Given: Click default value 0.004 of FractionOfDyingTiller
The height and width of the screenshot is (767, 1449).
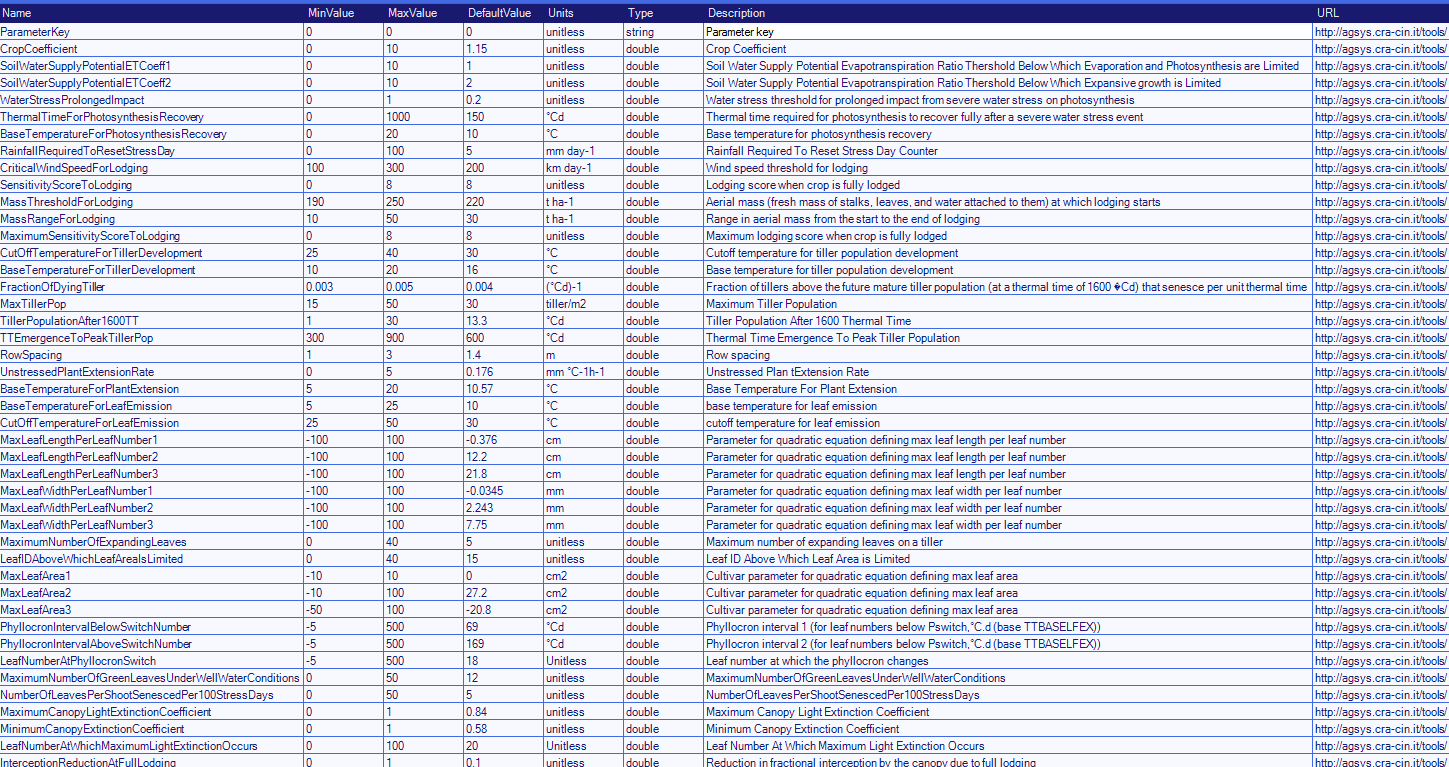Looking at the screenshot, I should 504,287.
